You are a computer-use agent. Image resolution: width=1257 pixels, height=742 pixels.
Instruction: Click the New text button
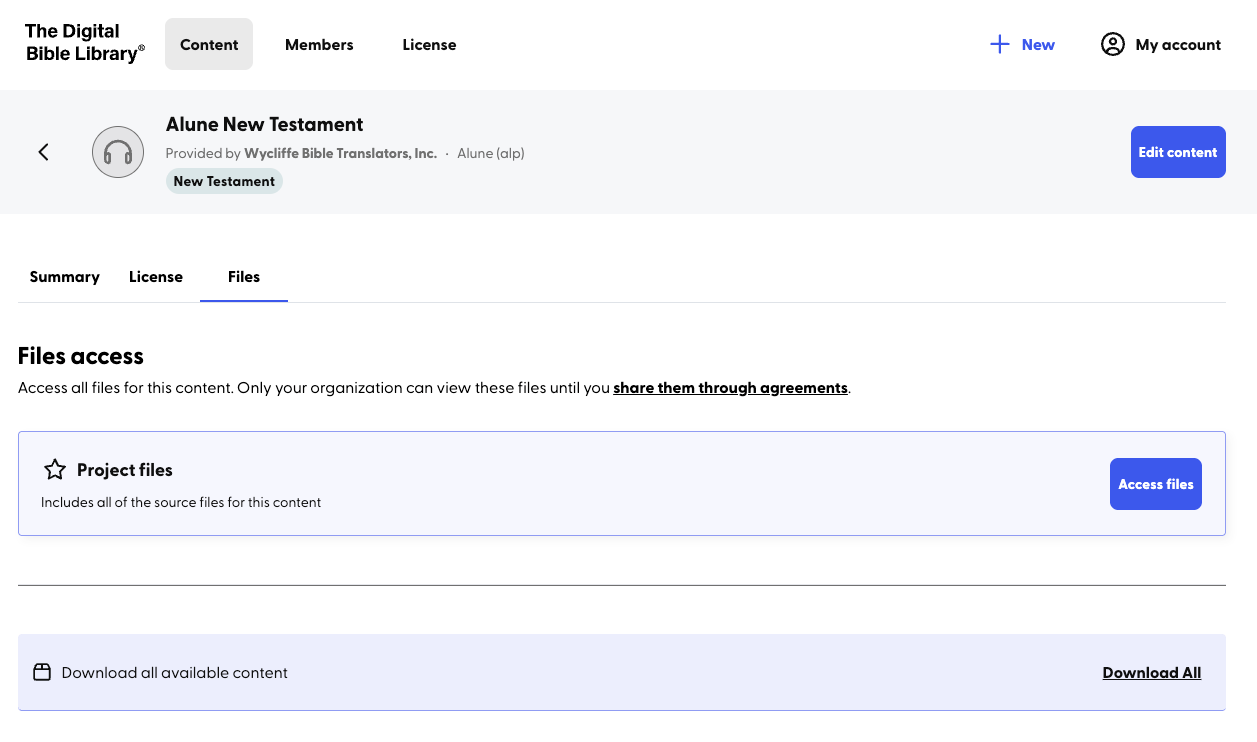(1038, 44)
